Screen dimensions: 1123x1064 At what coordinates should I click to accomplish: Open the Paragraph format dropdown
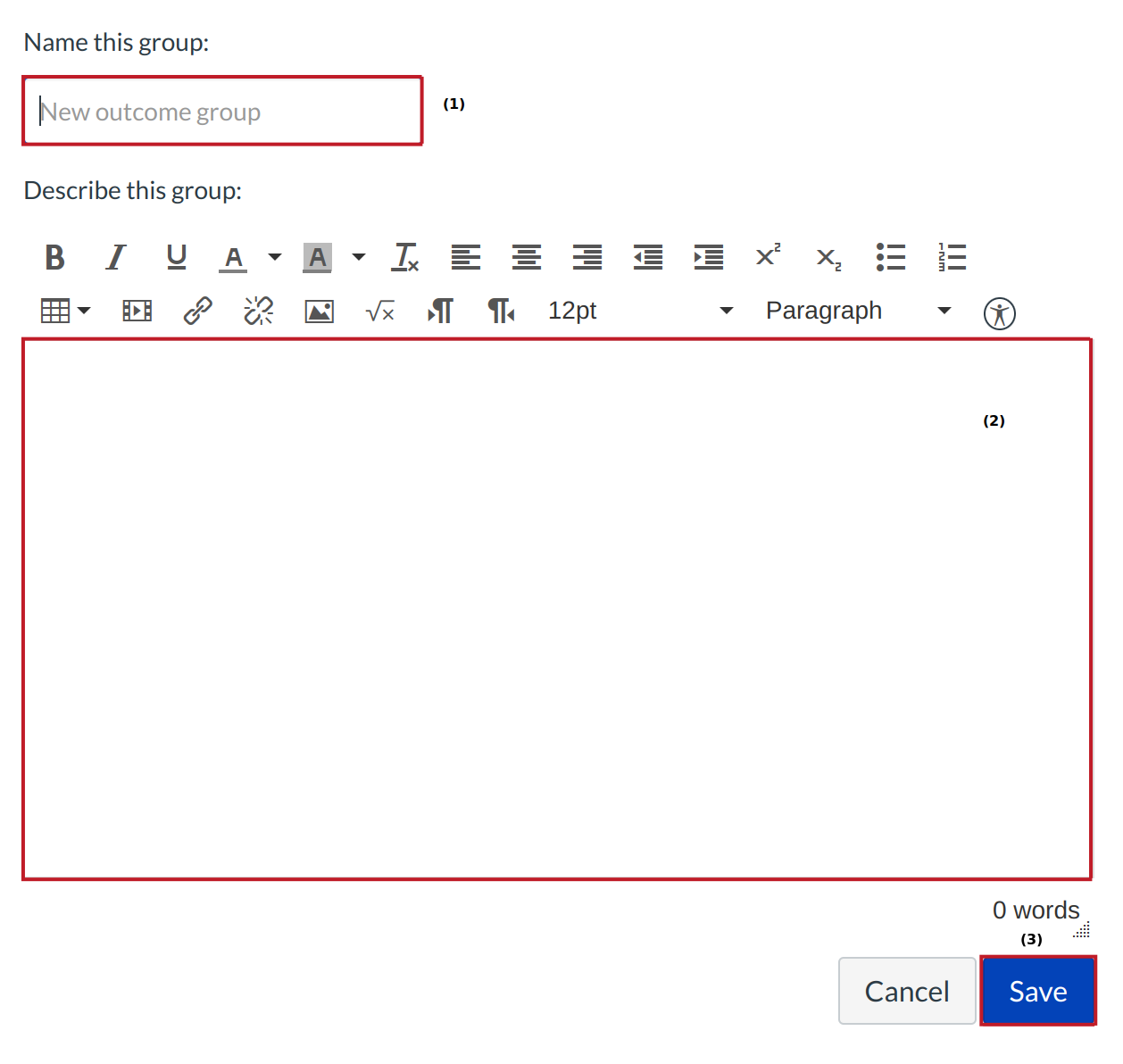pyautogui.click(x=857, y=311)
